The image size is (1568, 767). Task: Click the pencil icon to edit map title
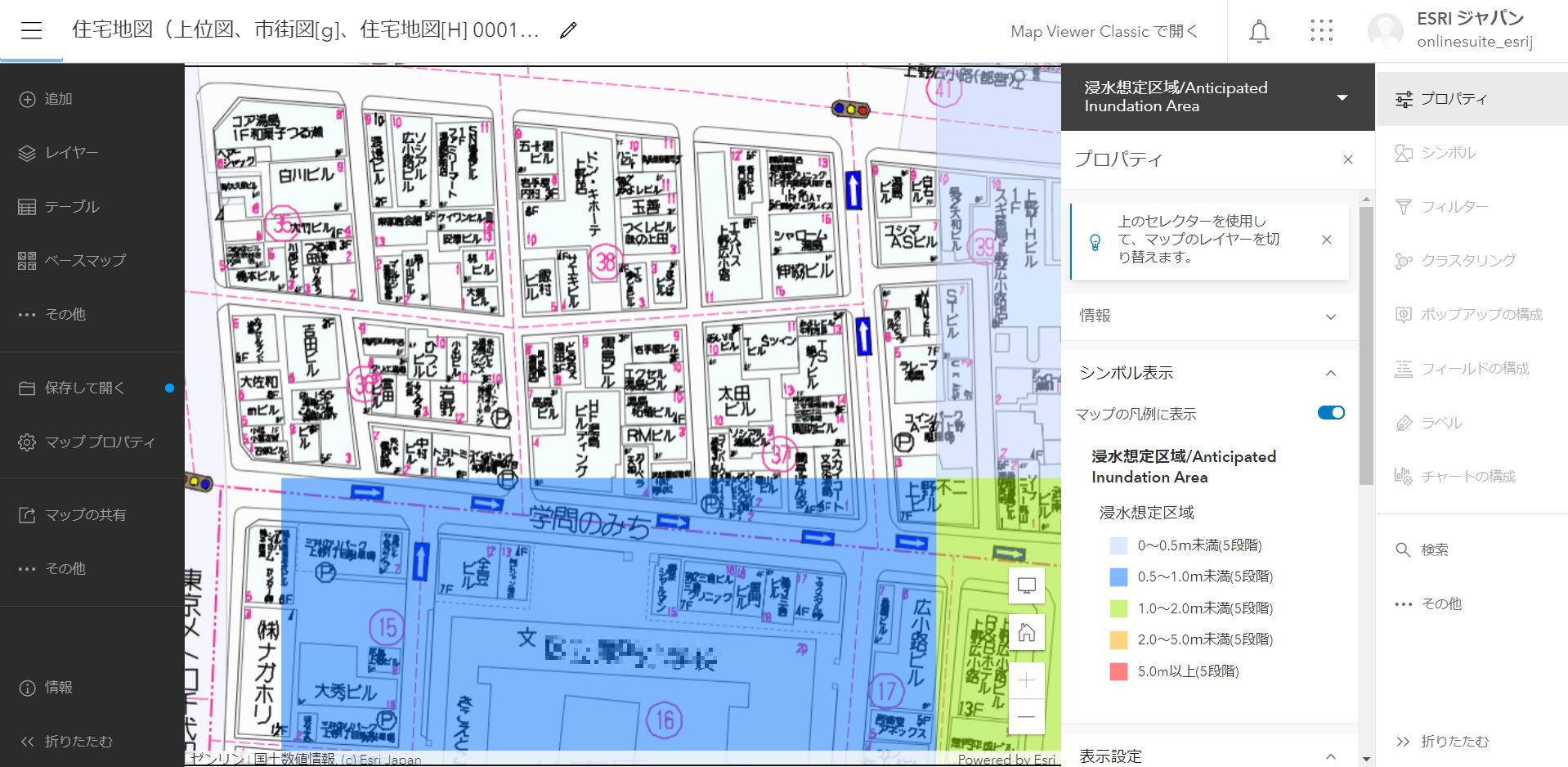[568, 31]
